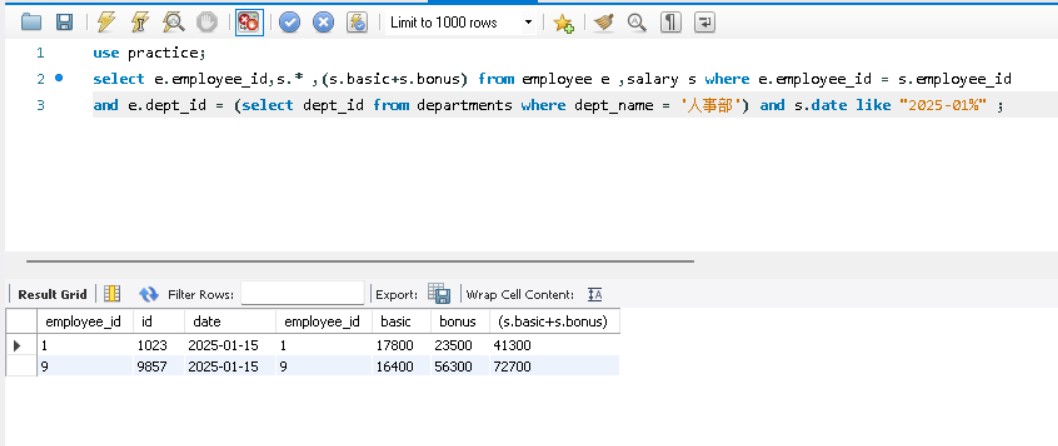1058x446 pixels.
Task: Select the cell showing 41300
Action: pyautogui.click(x=554, y=345)
